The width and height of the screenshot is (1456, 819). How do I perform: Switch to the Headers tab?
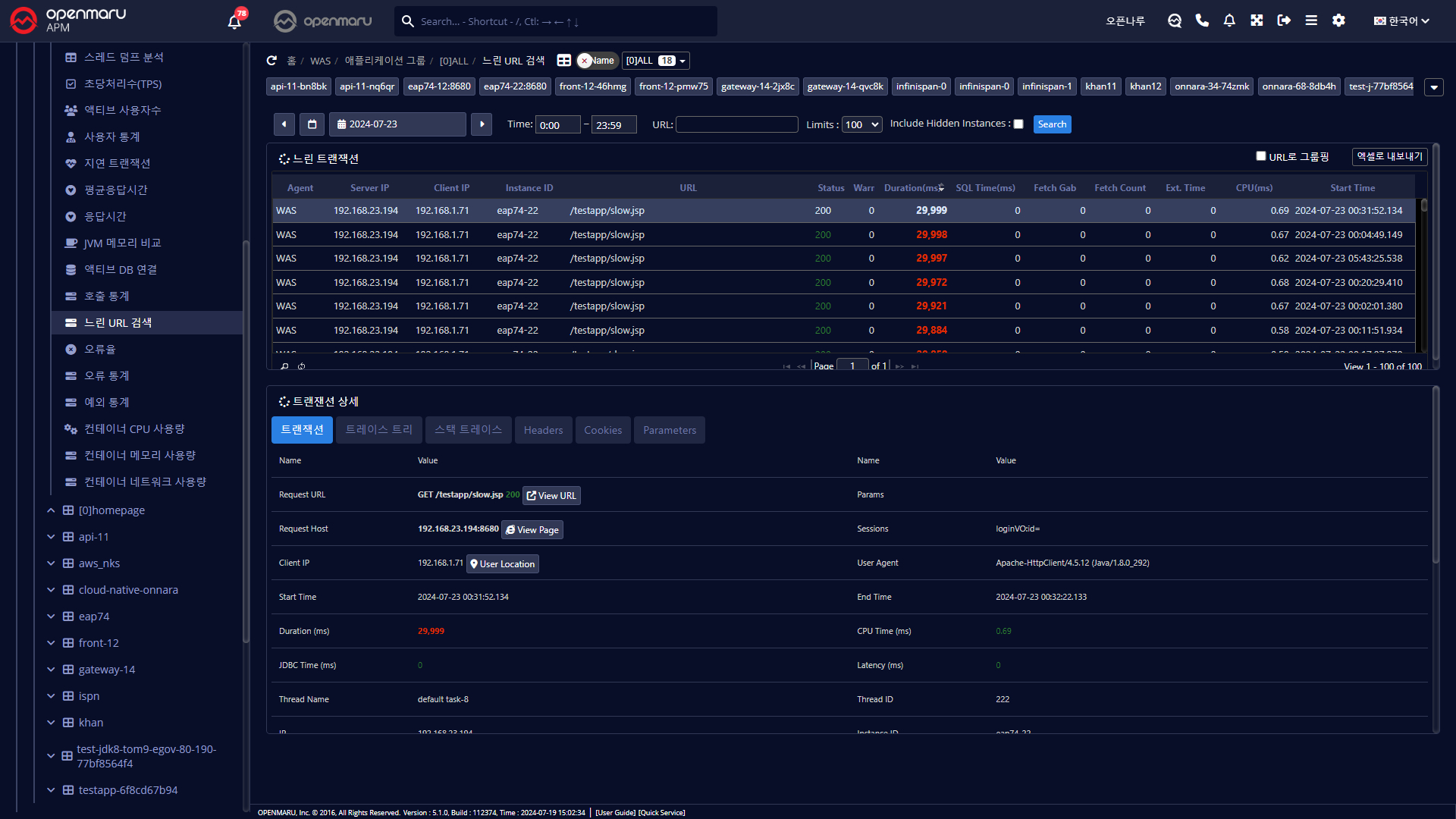tap(543, 430)
